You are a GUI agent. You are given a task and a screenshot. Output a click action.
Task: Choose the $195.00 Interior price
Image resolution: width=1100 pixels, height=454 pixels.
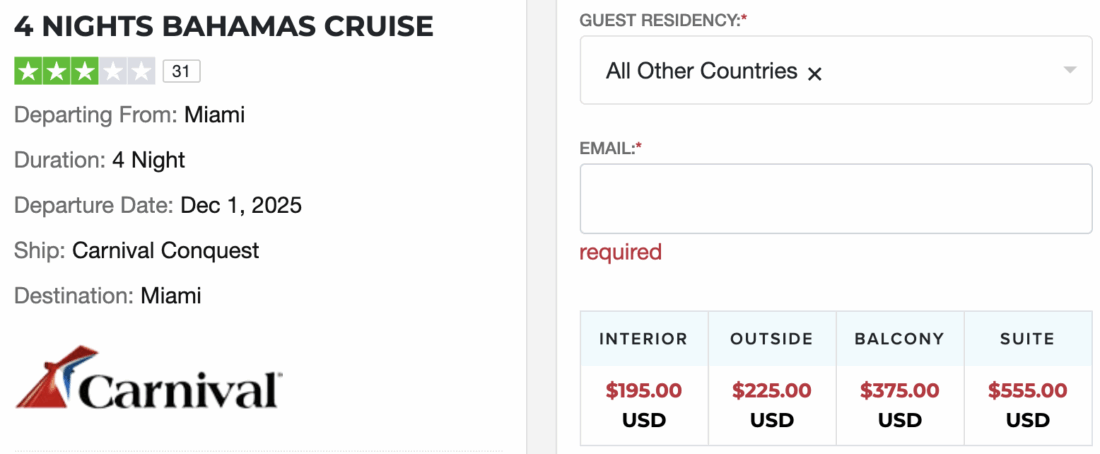pos(643,391)
